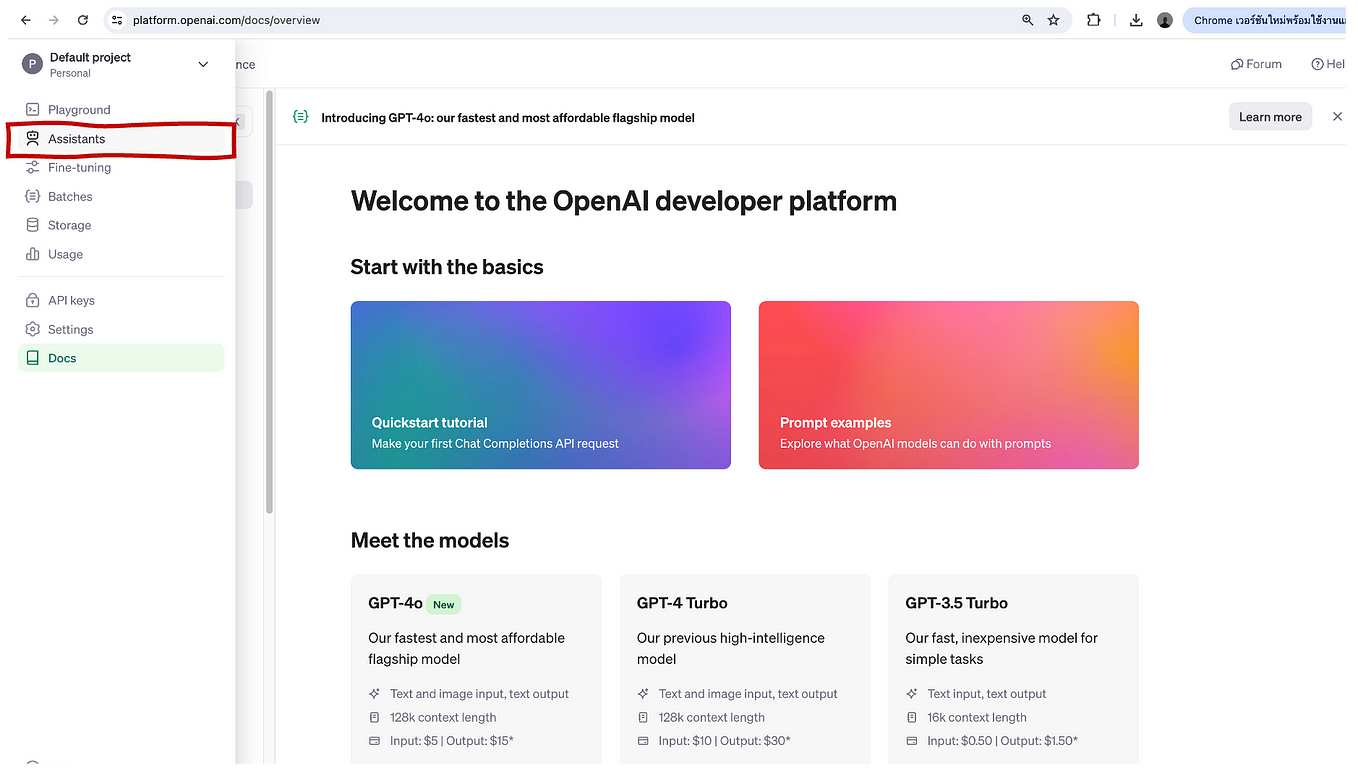Click the Usage bar chart icon
Image resolution: width=1358 pixels, height=774 pixels.
(x=33, y=254)
